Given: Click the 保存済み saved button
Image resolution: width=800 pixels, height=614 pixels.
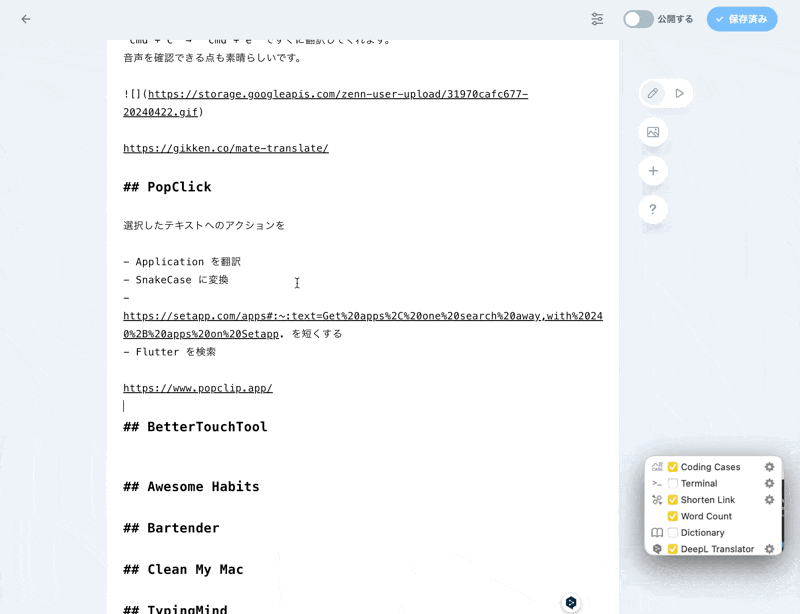Looking at the screenshot, I should pyautogui.click(x=742, y=19).
